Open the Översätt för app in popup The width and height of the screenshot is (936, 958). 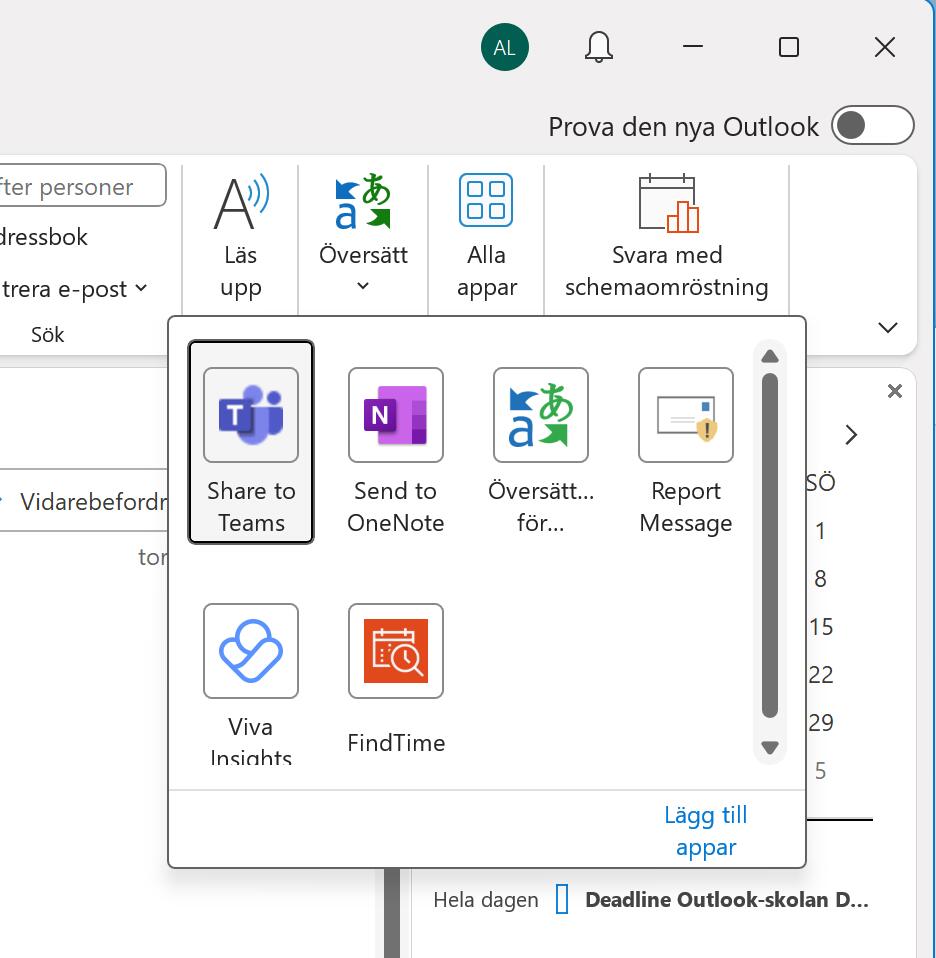541,450
